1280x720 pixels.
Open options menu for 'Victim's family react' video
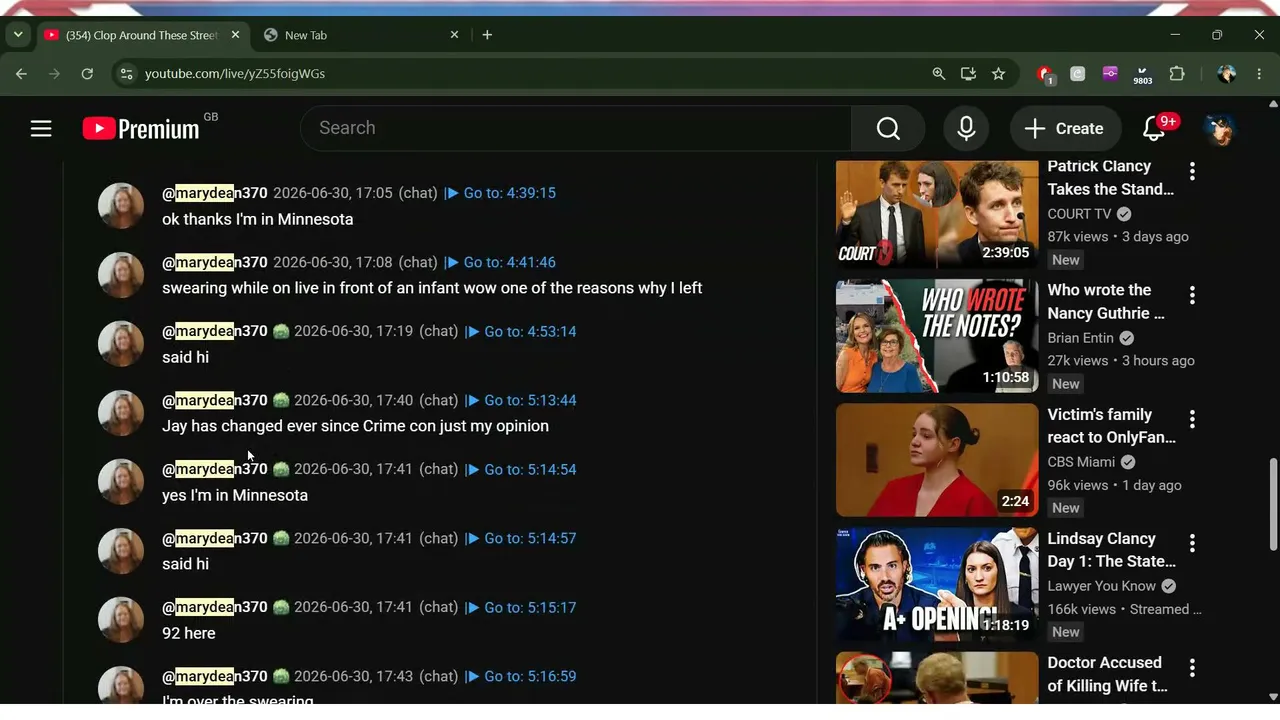(x=1192, y=419)
